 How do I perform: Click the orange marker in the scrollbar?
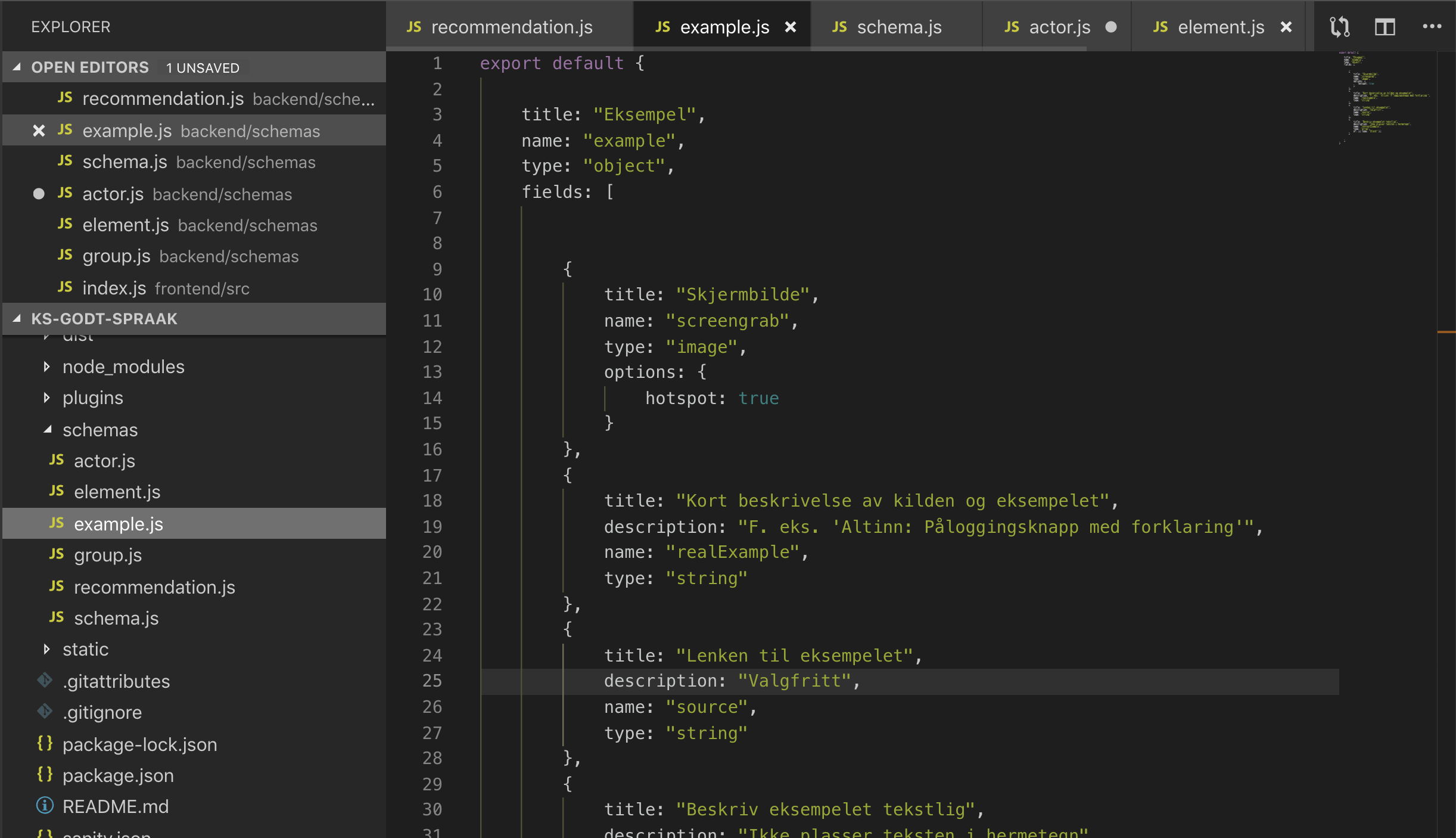tap(1446, 331)
